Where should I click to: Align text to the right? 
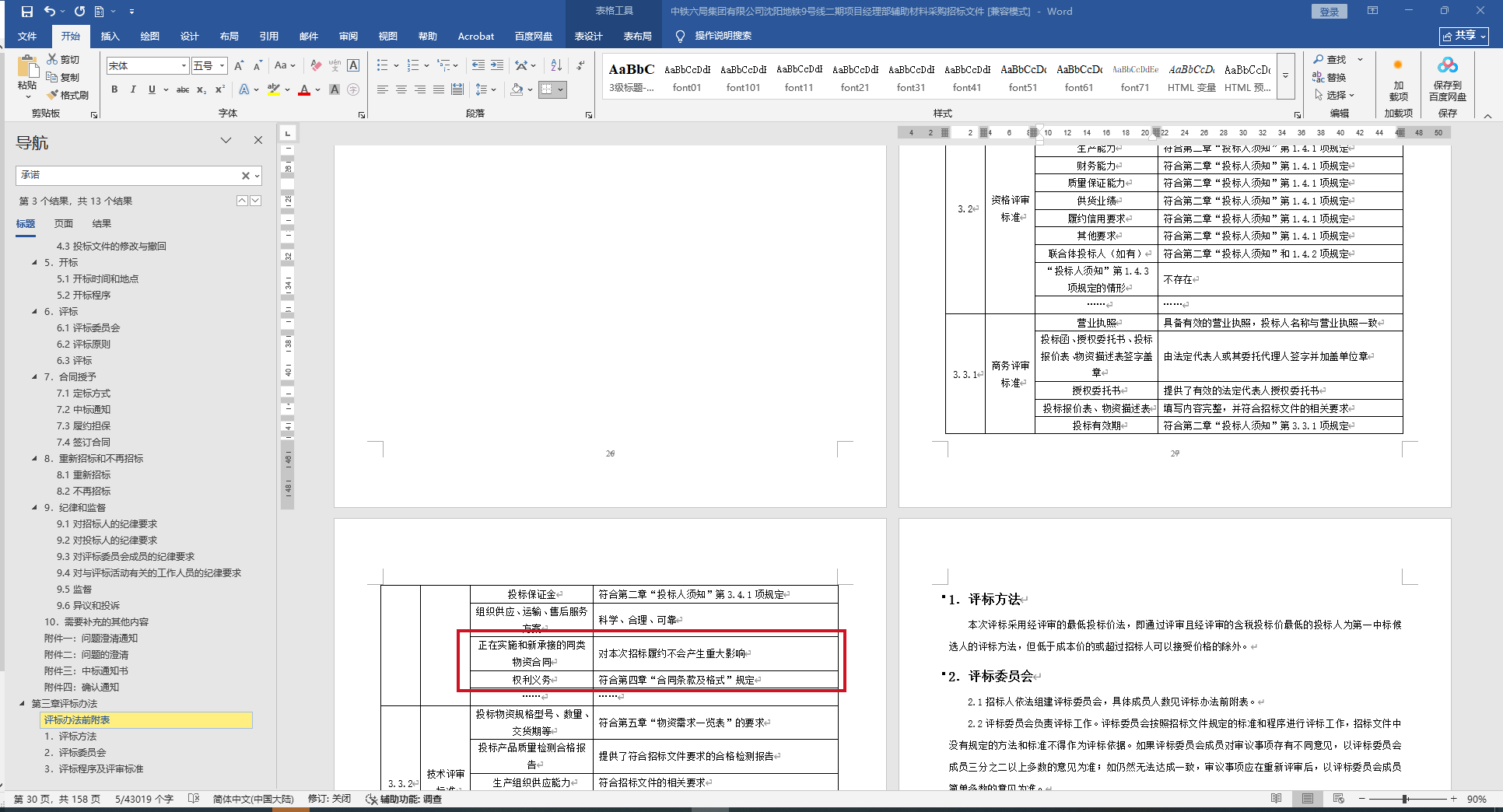420,89
